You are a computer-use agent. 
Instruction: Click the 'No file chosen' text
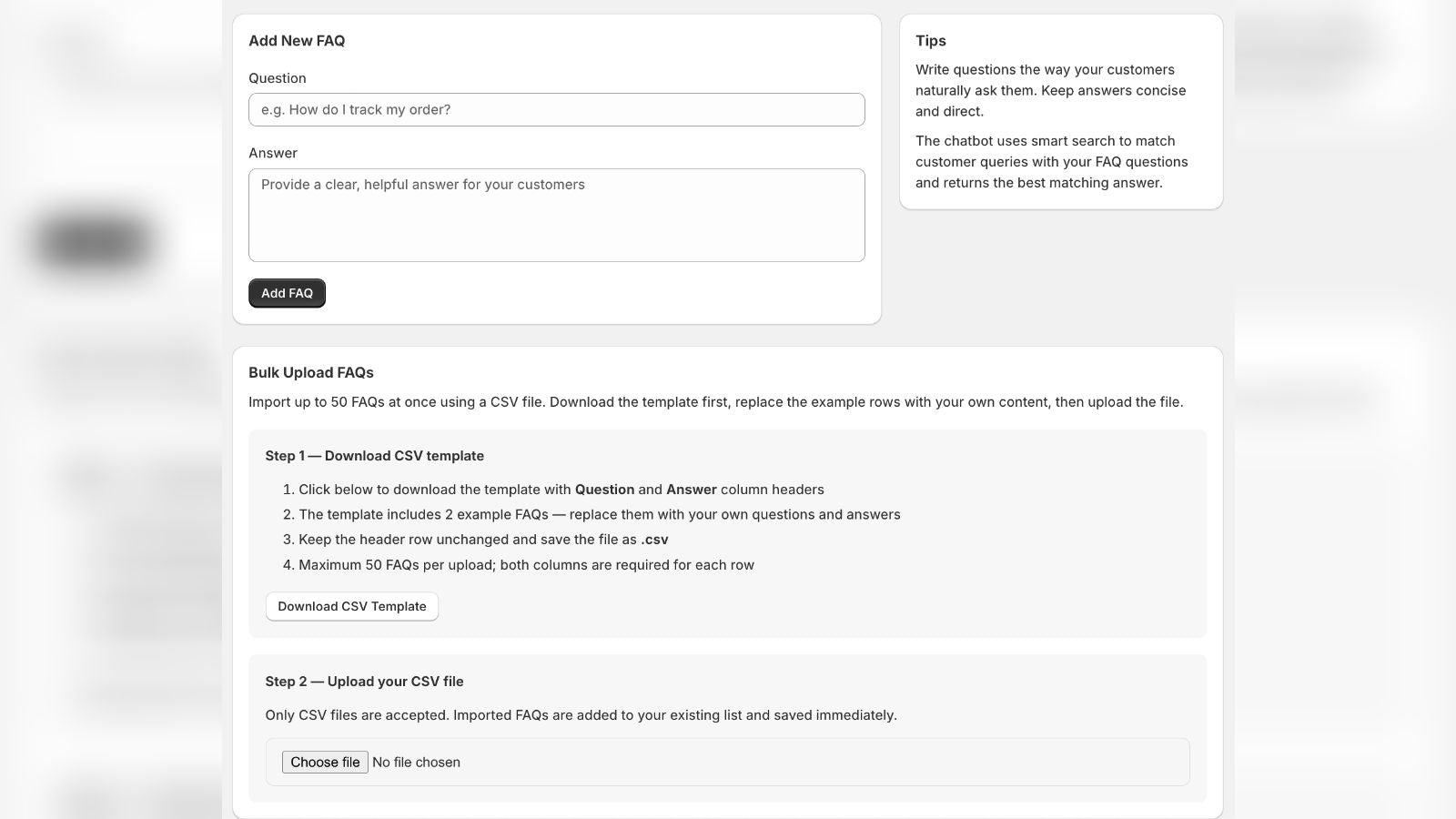point(416,762)
